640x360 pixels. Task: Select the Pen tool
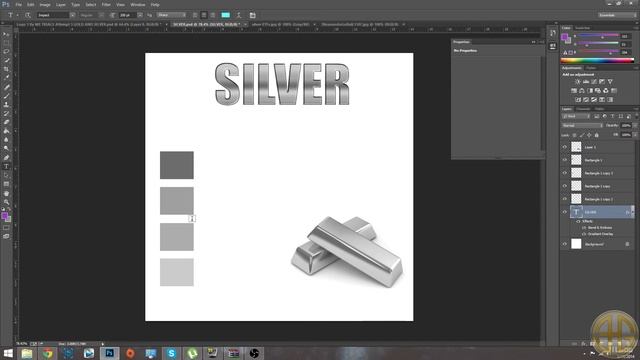tap(6, 158)
